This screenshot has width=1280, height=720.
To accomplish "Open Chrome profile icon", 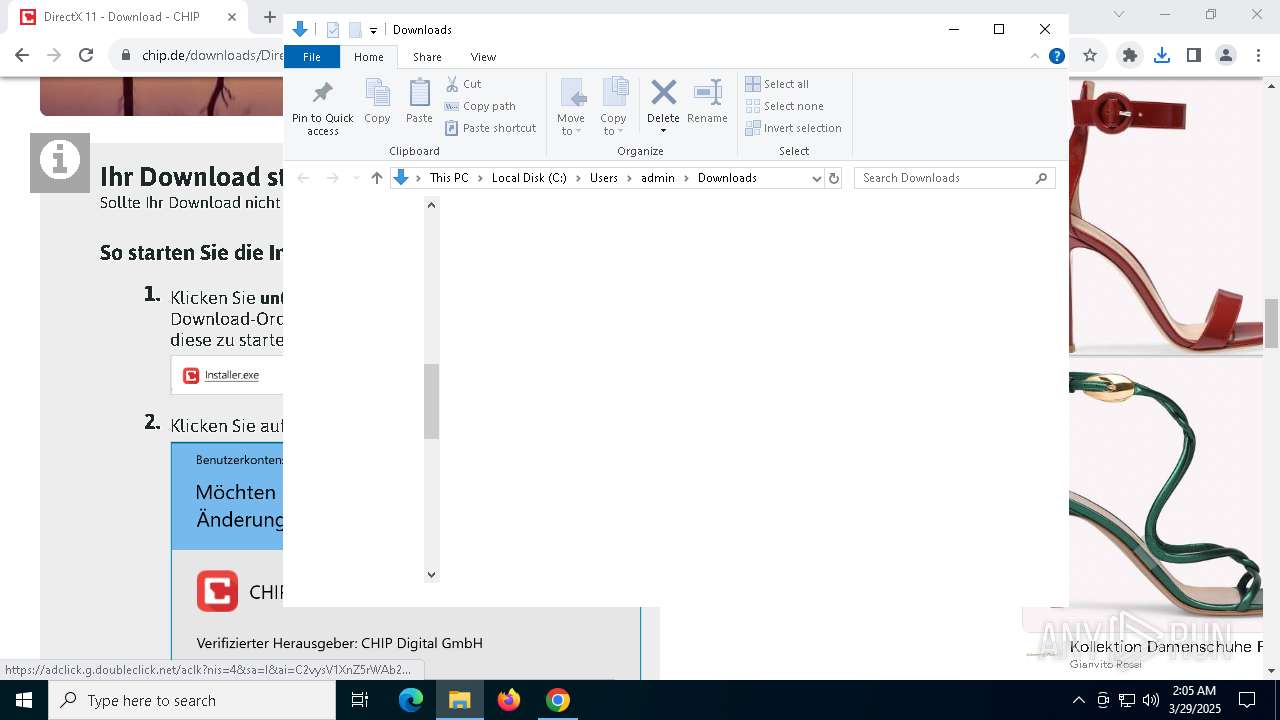I will (1226, 56).
